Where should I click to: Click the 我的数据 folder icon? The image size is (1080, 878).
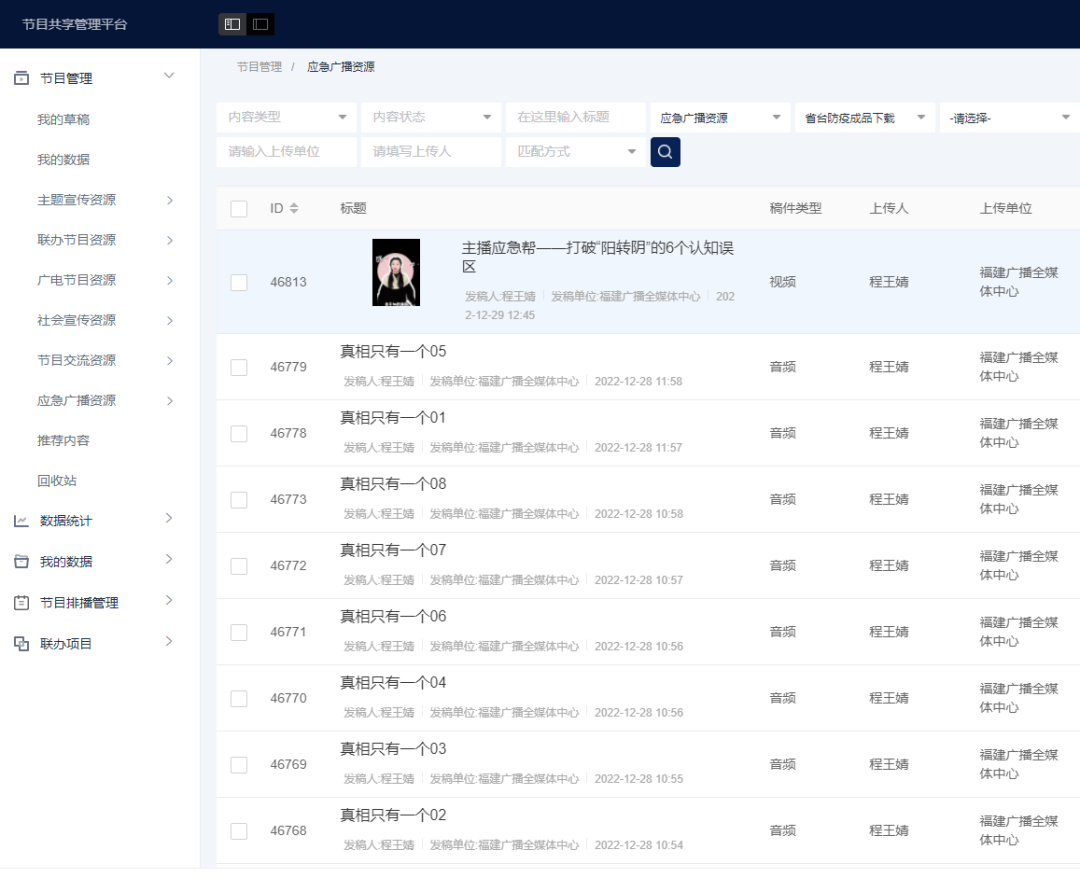coord(21,562)
